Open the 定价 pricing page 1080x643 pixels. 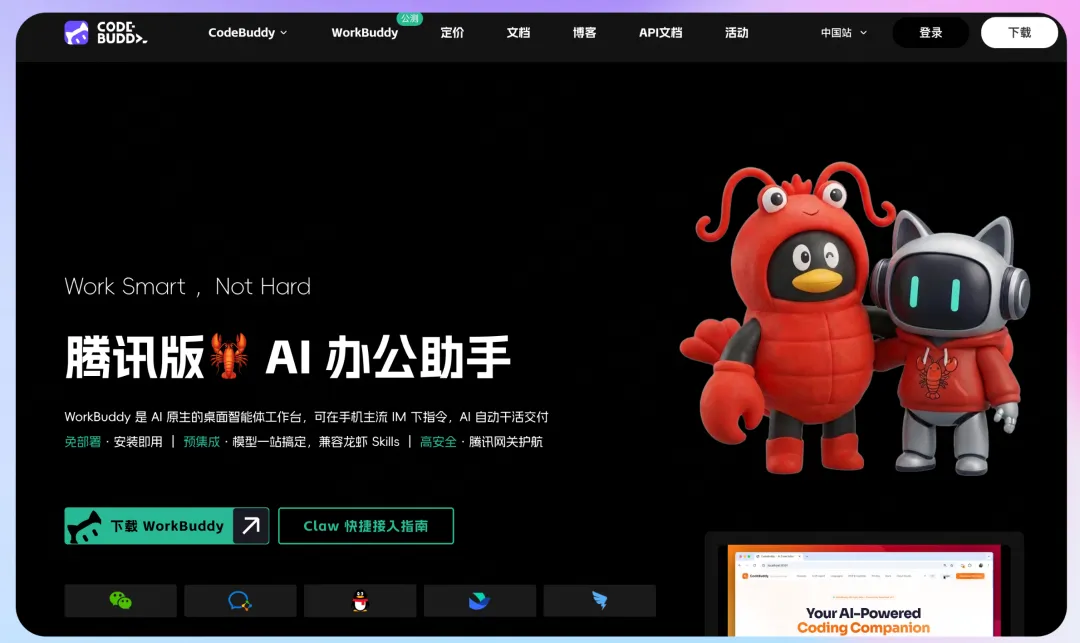pyautogui.click(x=452, y=32)
